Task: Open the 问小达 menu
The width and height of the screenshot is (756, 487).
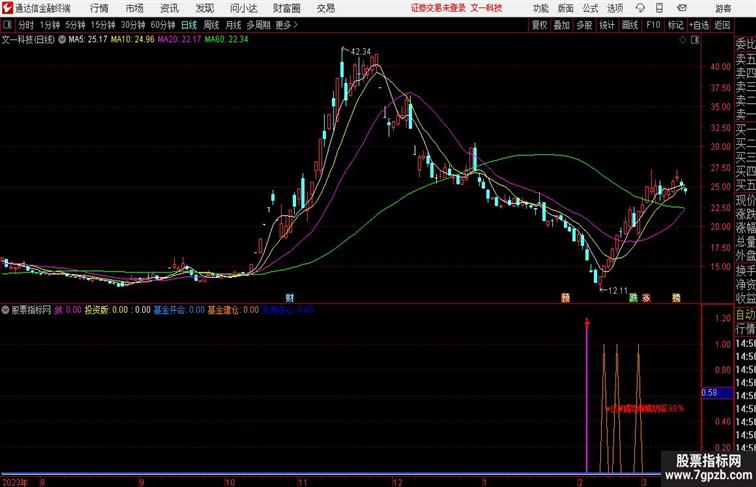Action: (x=243, y=8)
